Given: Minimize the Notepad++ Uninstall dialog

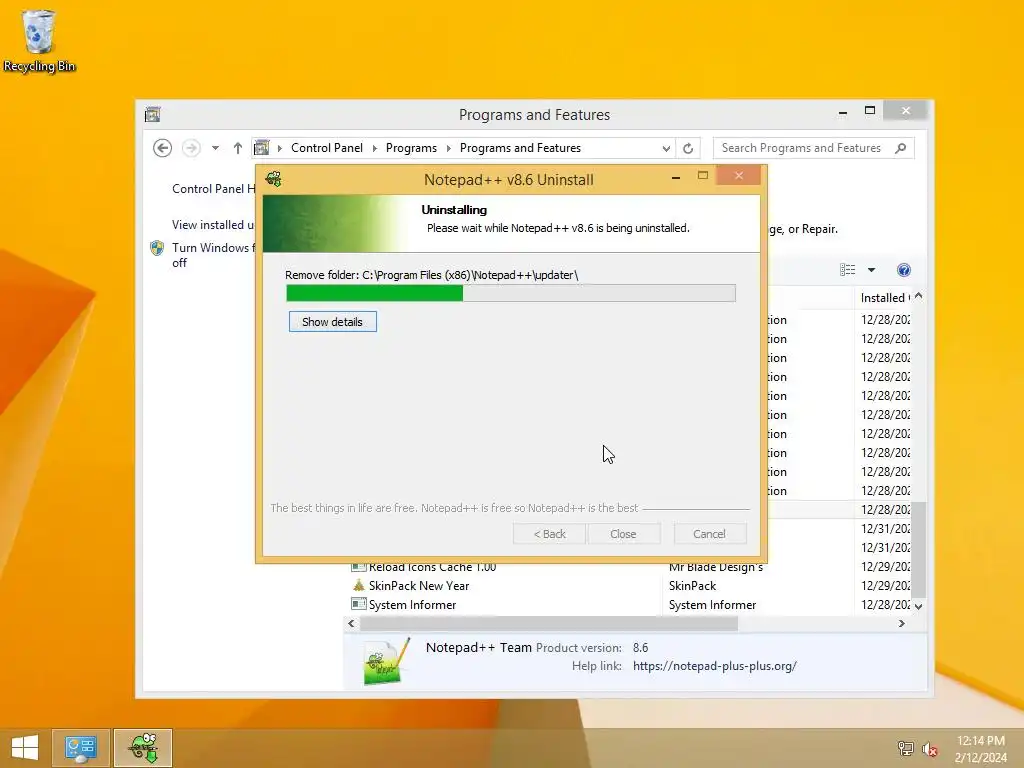Looking at the screenshot, I should click(x=676, y=177).
